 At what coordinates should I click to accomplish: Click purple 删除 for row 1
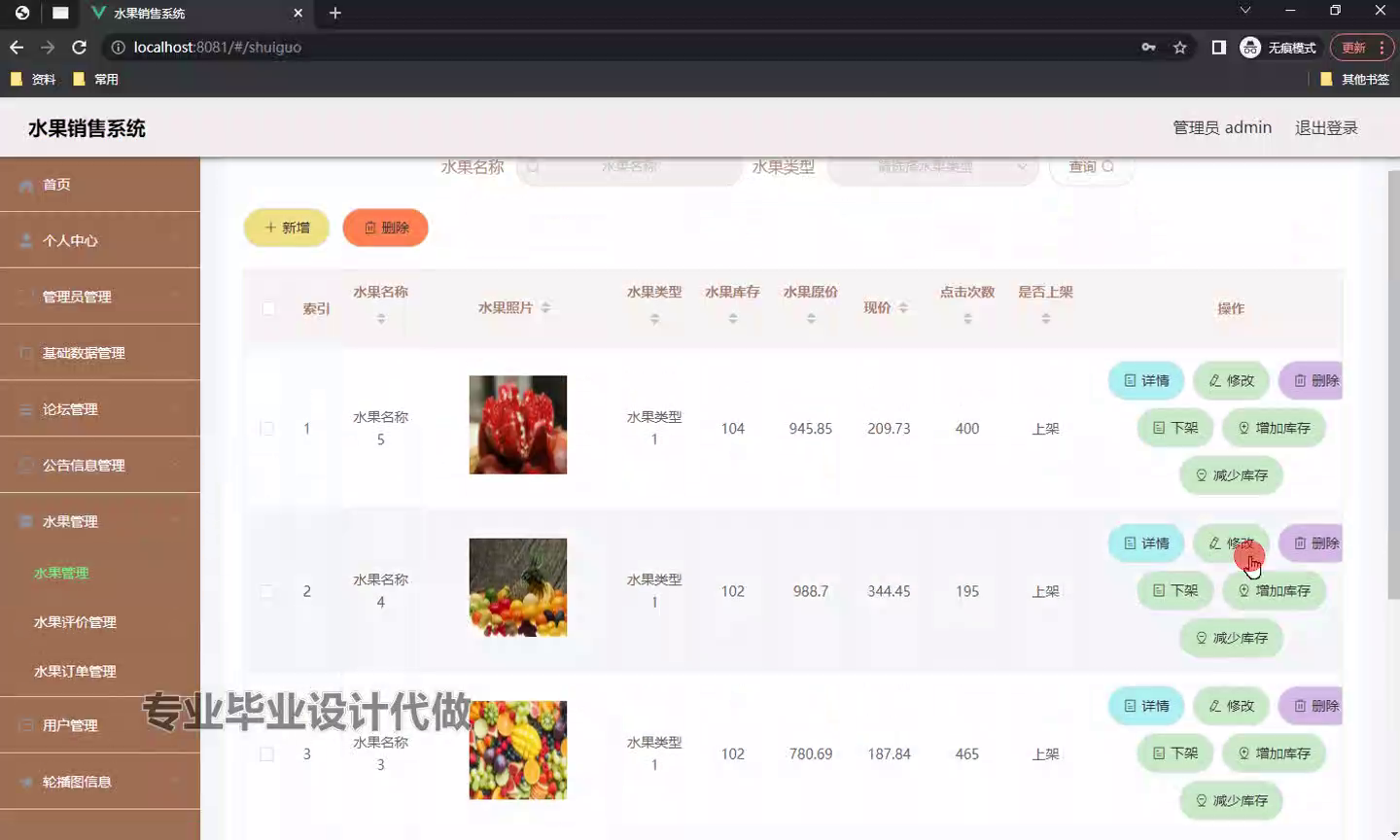point(1311,380)
